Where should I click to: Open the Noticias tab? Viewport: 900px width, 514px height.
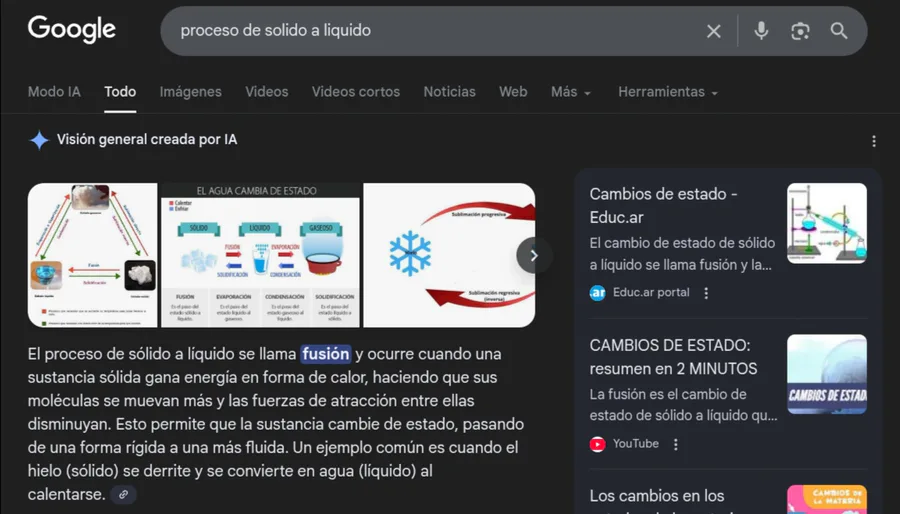pyautogui.click(x=449, y=92)
